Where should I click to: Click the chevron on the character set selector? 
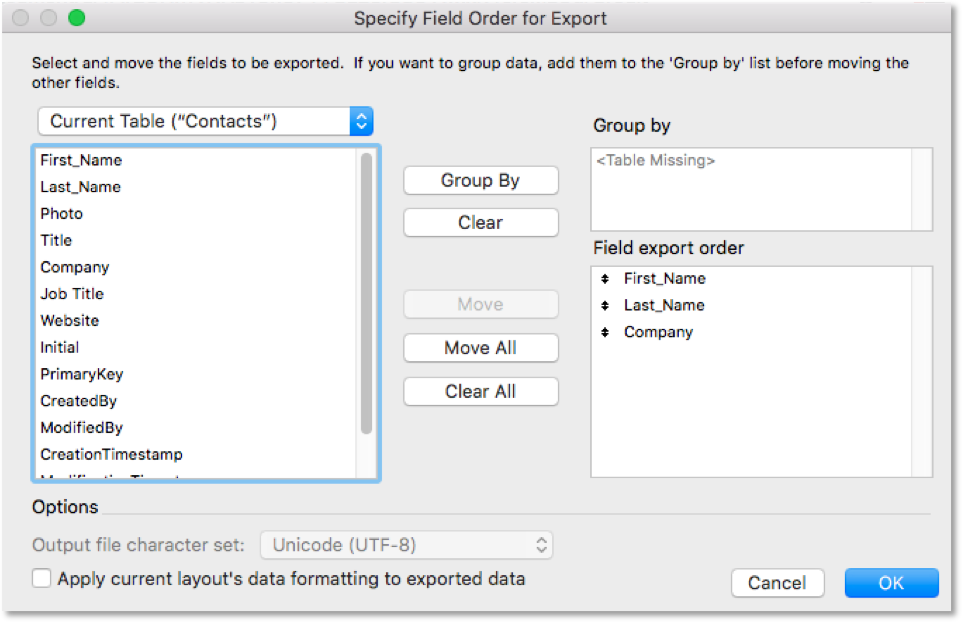pos(541,545)
